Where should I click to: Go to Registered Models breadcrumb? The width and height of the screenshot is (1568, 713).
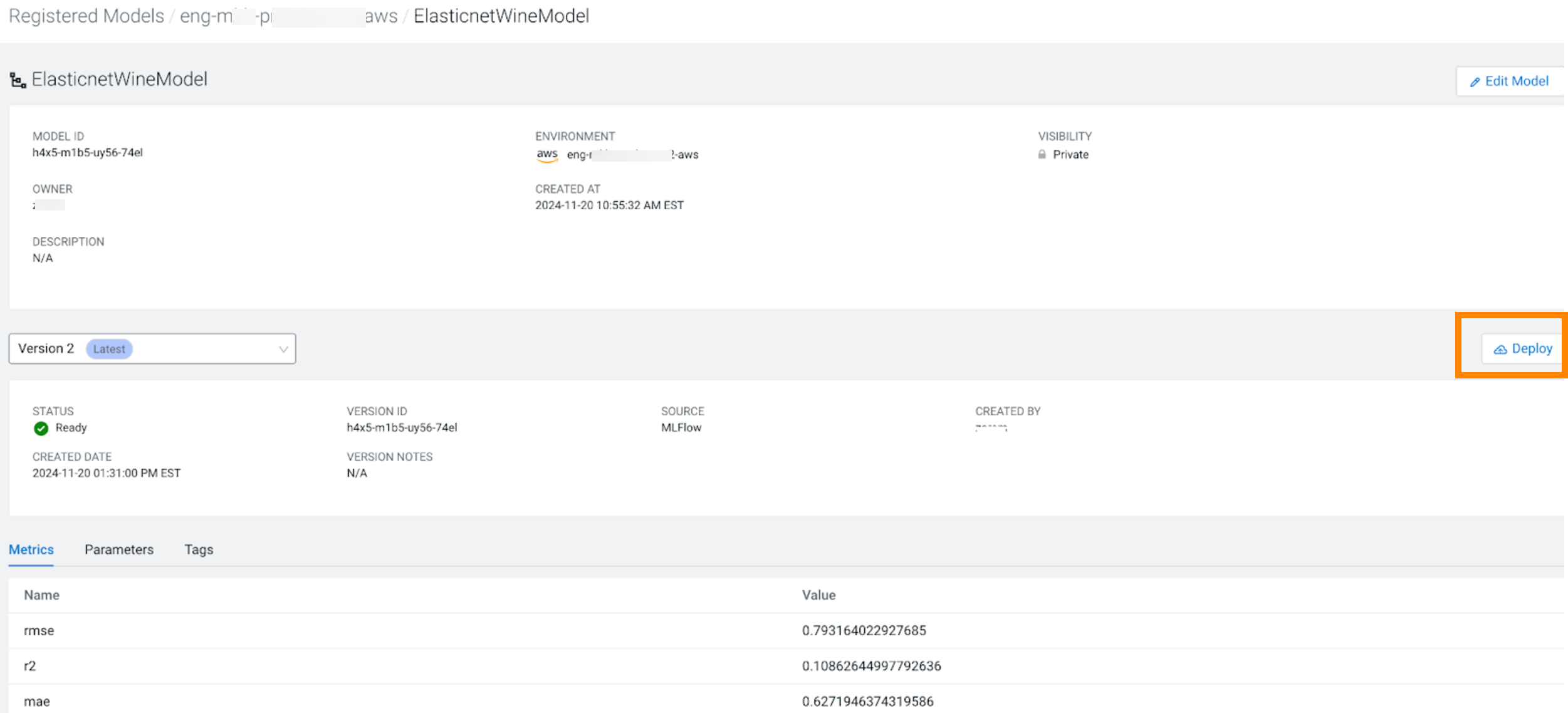pos(86,16)
